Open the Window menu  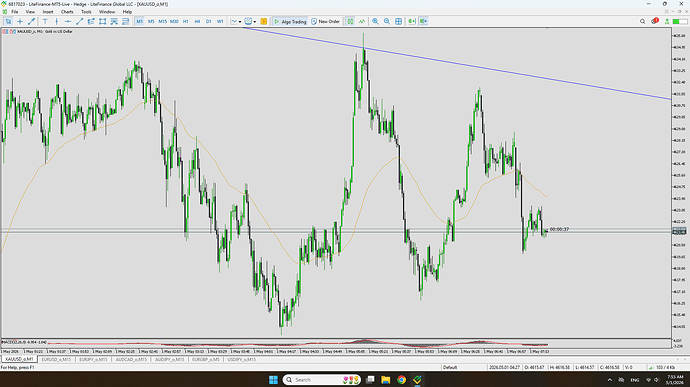click(107, 12)
